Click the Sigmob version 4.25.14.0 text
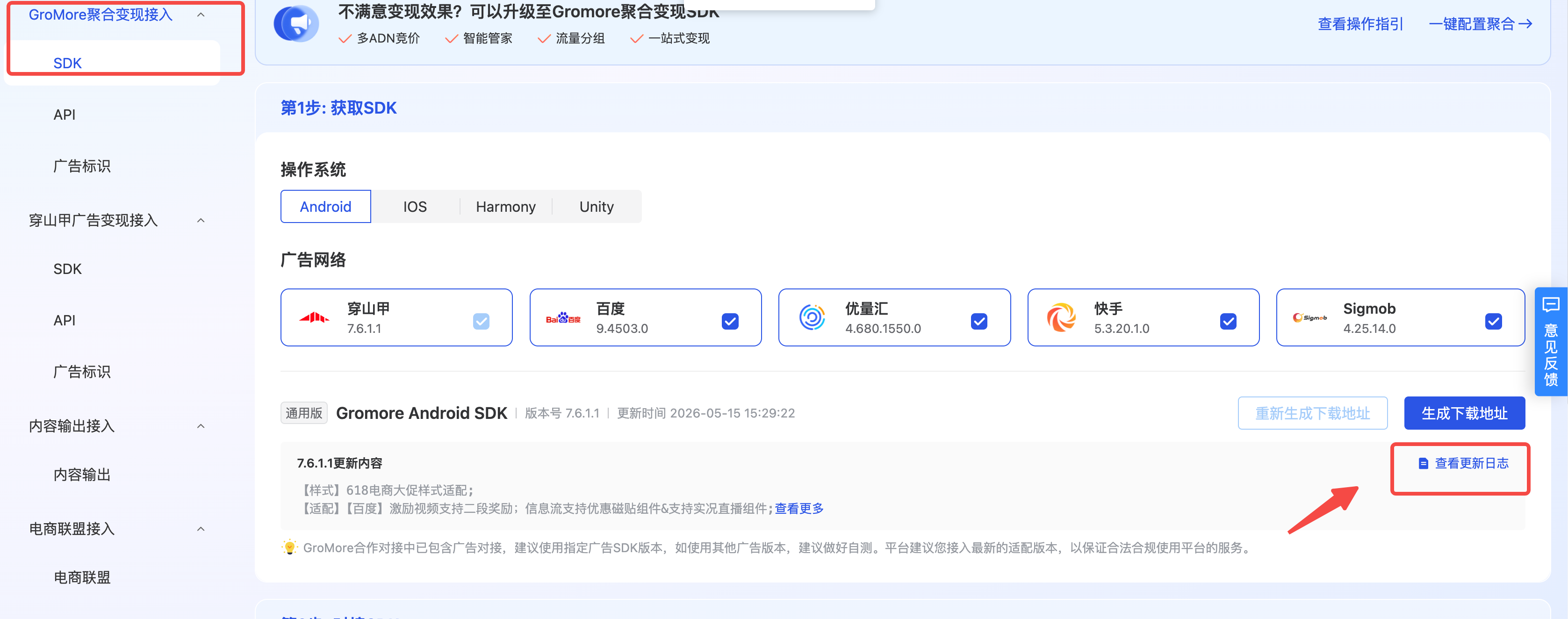The width and height of the screenshot is (1568, 619). pos(1370,329)
